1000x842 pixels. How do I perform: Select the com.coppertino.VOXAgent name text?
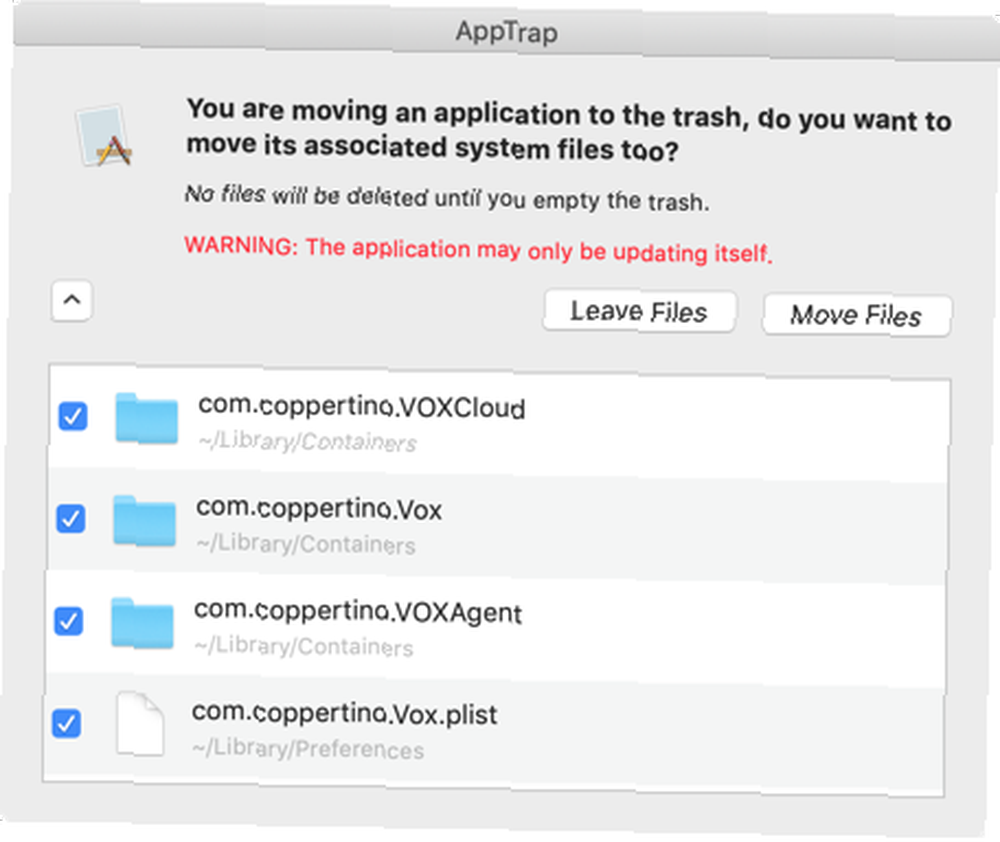358,611
